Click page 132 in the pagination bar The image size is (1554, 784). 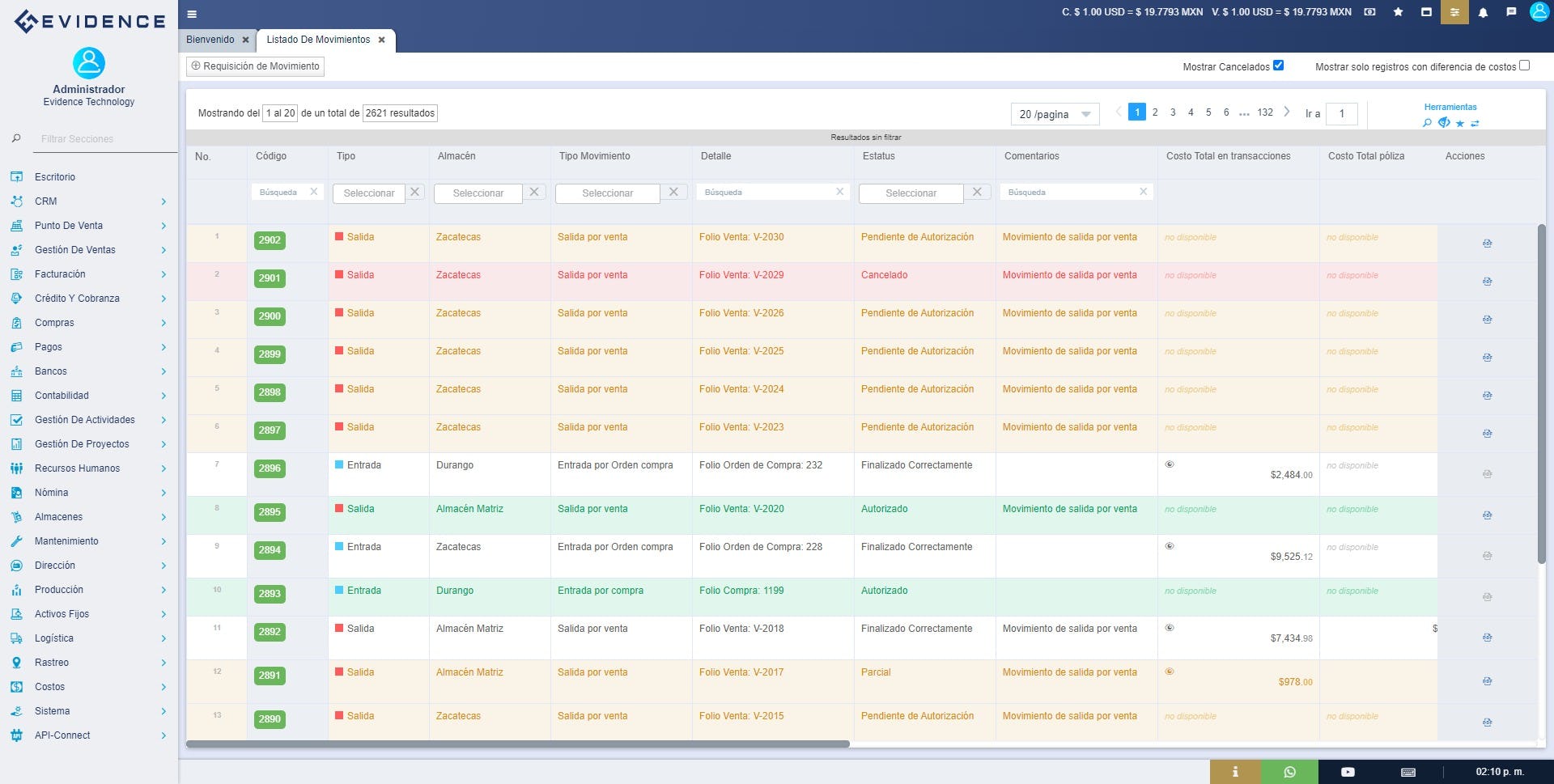coord(1264,112)
